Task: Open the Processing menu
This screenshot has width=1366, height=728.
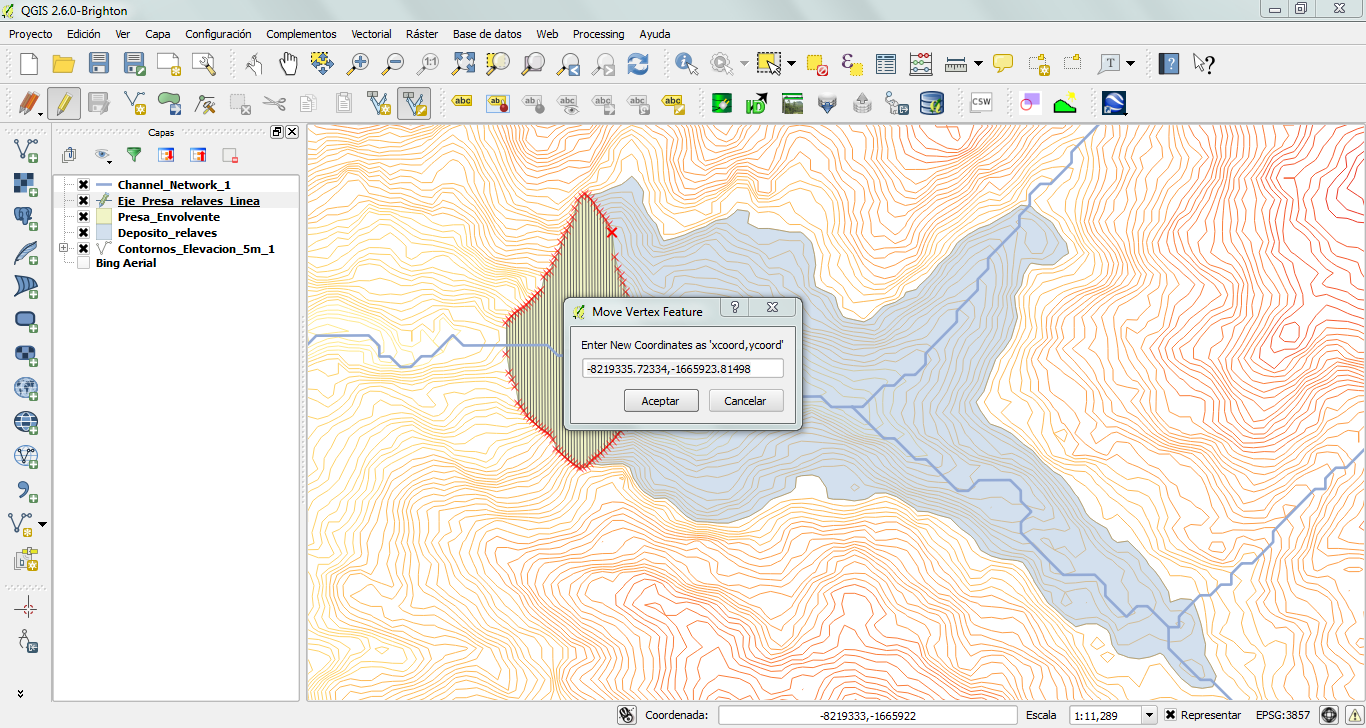Action: tap(598, 34)
